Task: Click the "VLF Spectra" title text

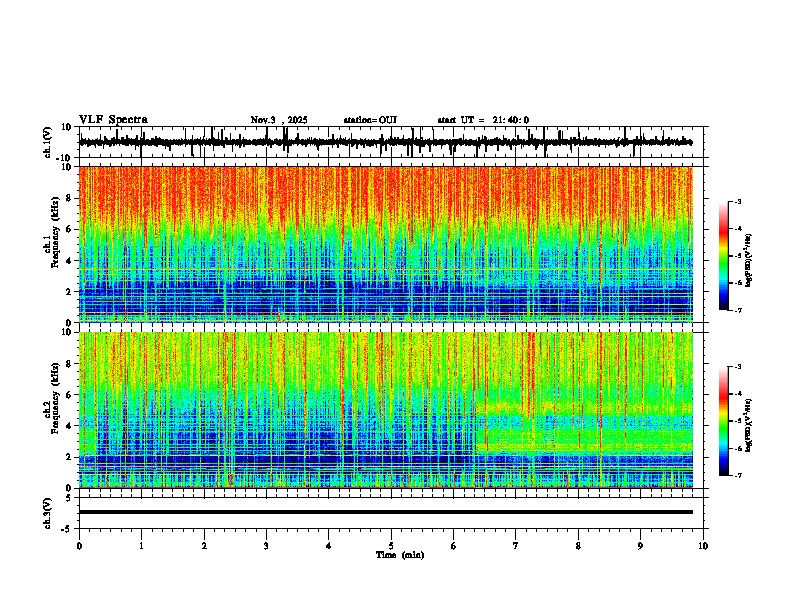Action: click(113, 120)
